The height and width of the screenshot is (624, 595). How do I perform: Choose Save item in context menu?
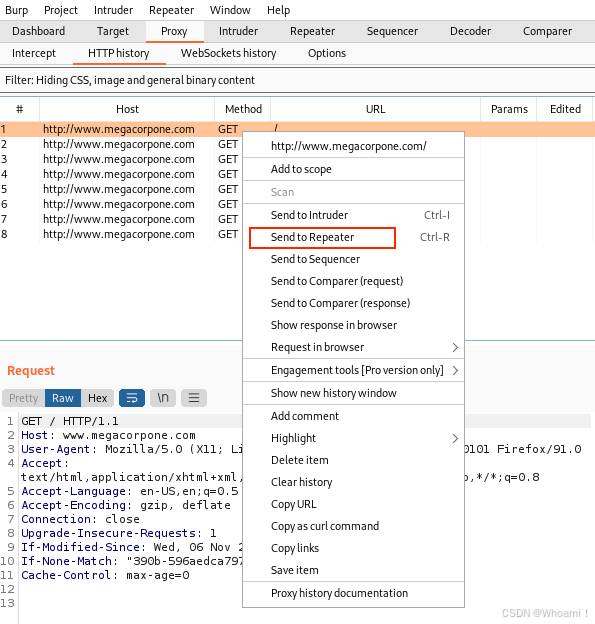click(353, 570)
